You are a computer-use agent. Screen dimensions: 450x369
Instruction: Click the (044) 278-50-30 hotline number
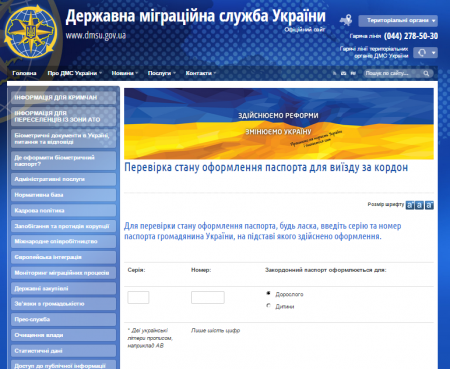pos(411,36)
